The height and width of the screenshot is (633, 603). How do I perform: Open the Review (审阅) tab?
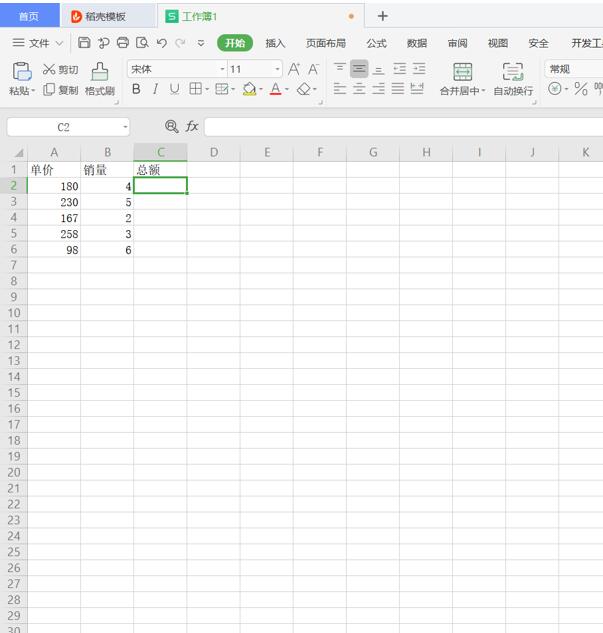458,43
